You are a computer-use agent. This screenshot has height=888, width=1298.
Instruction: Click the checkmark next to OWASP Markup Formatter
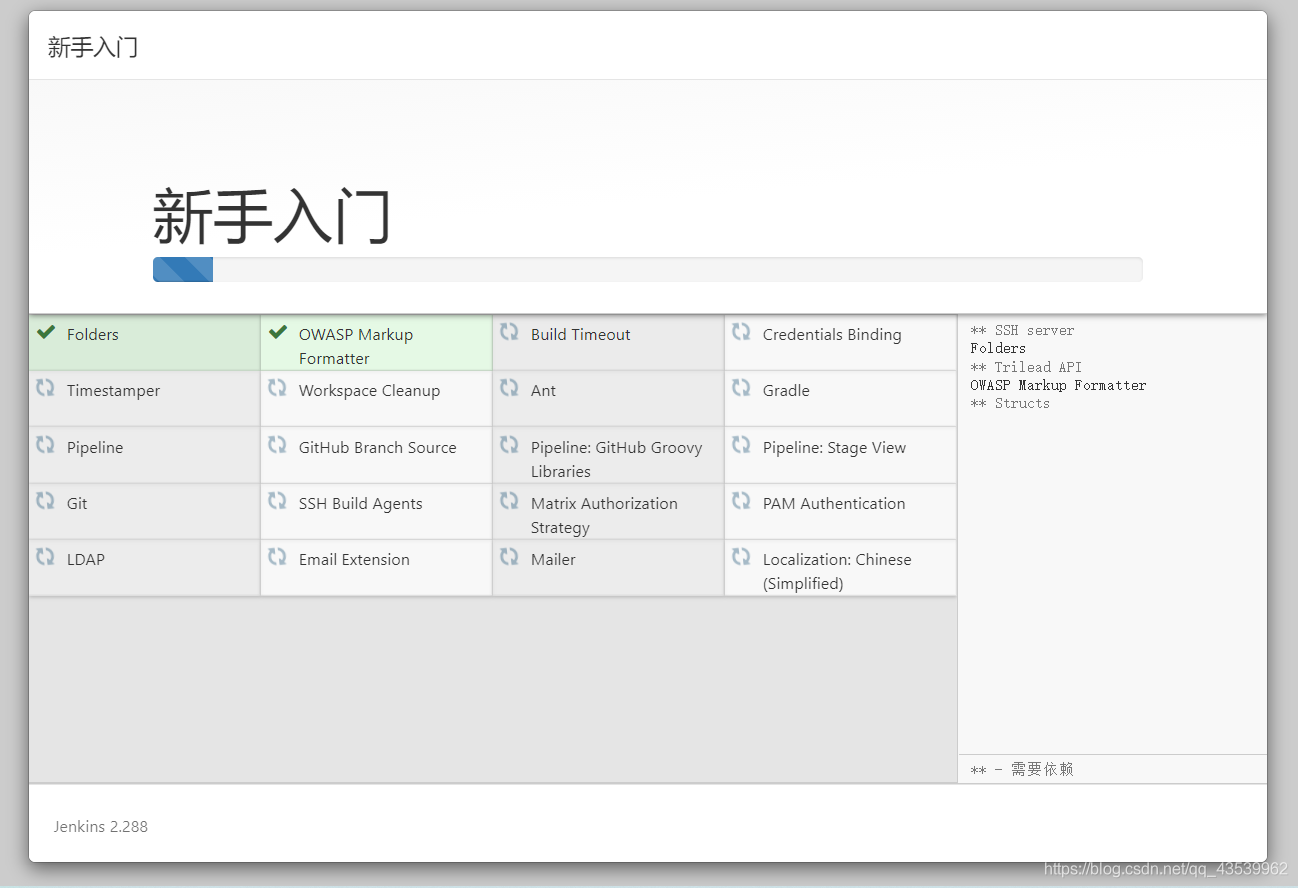pyautogui.click(x=277, y=332)
